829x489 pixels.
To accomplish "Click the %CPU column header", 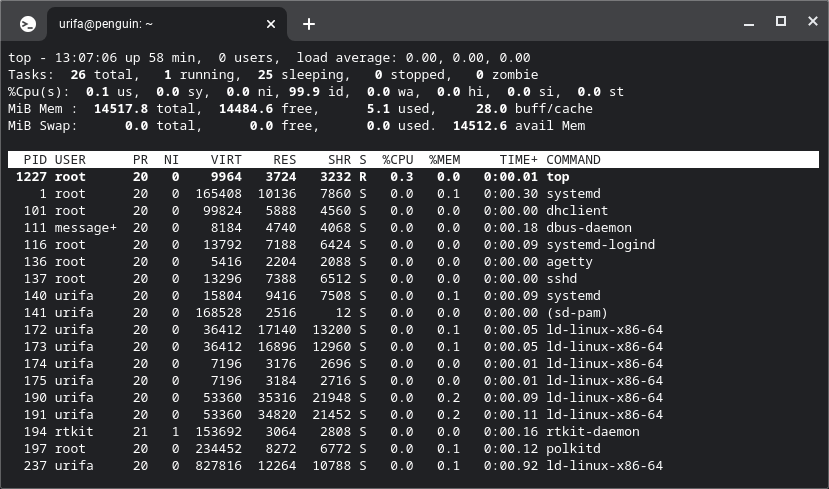I will click(398, 160).
